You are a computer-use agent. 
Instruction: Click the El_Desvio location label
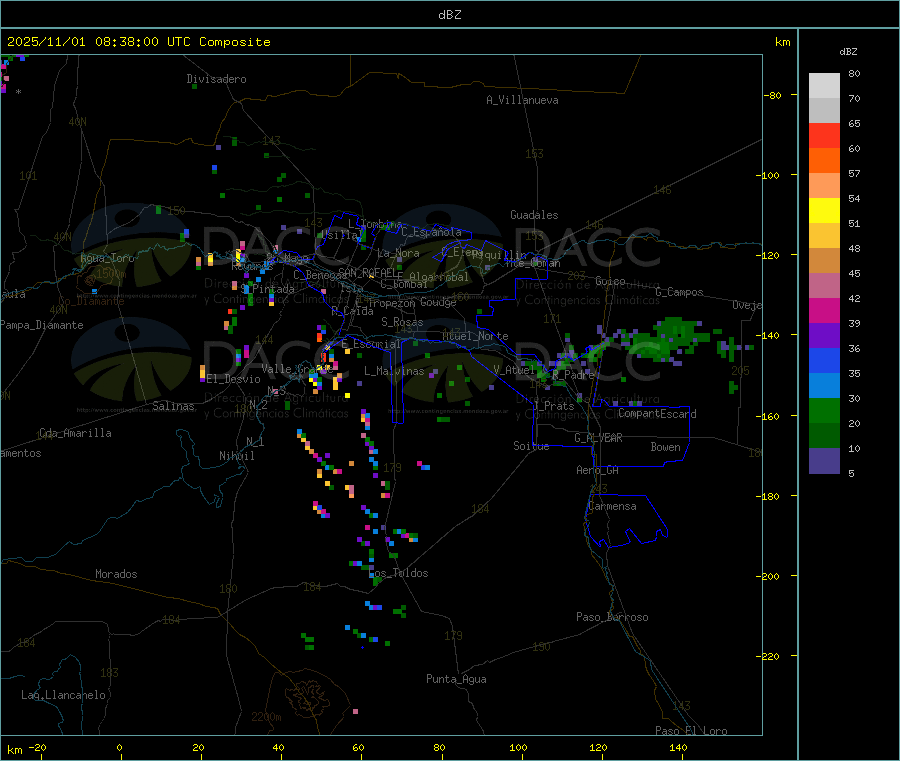click(233, 379)
